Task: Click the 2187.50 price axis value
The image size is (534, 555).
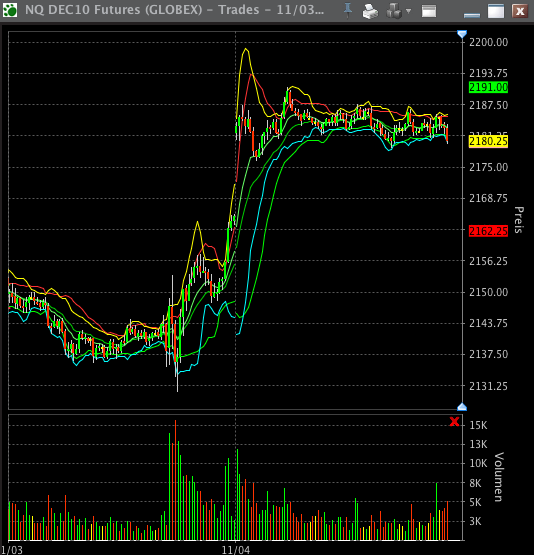Action: point(488,105)
